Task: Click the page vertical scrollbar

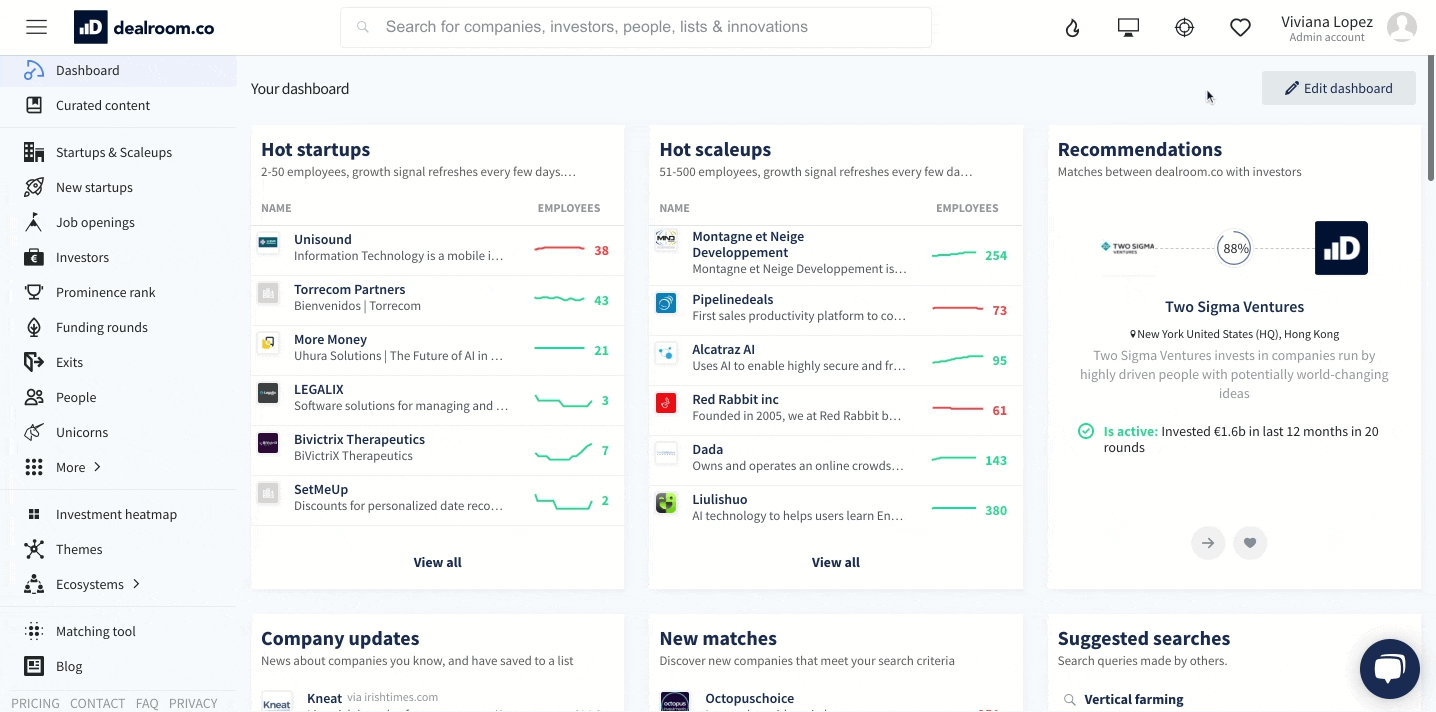Action: coord(1431,120)
